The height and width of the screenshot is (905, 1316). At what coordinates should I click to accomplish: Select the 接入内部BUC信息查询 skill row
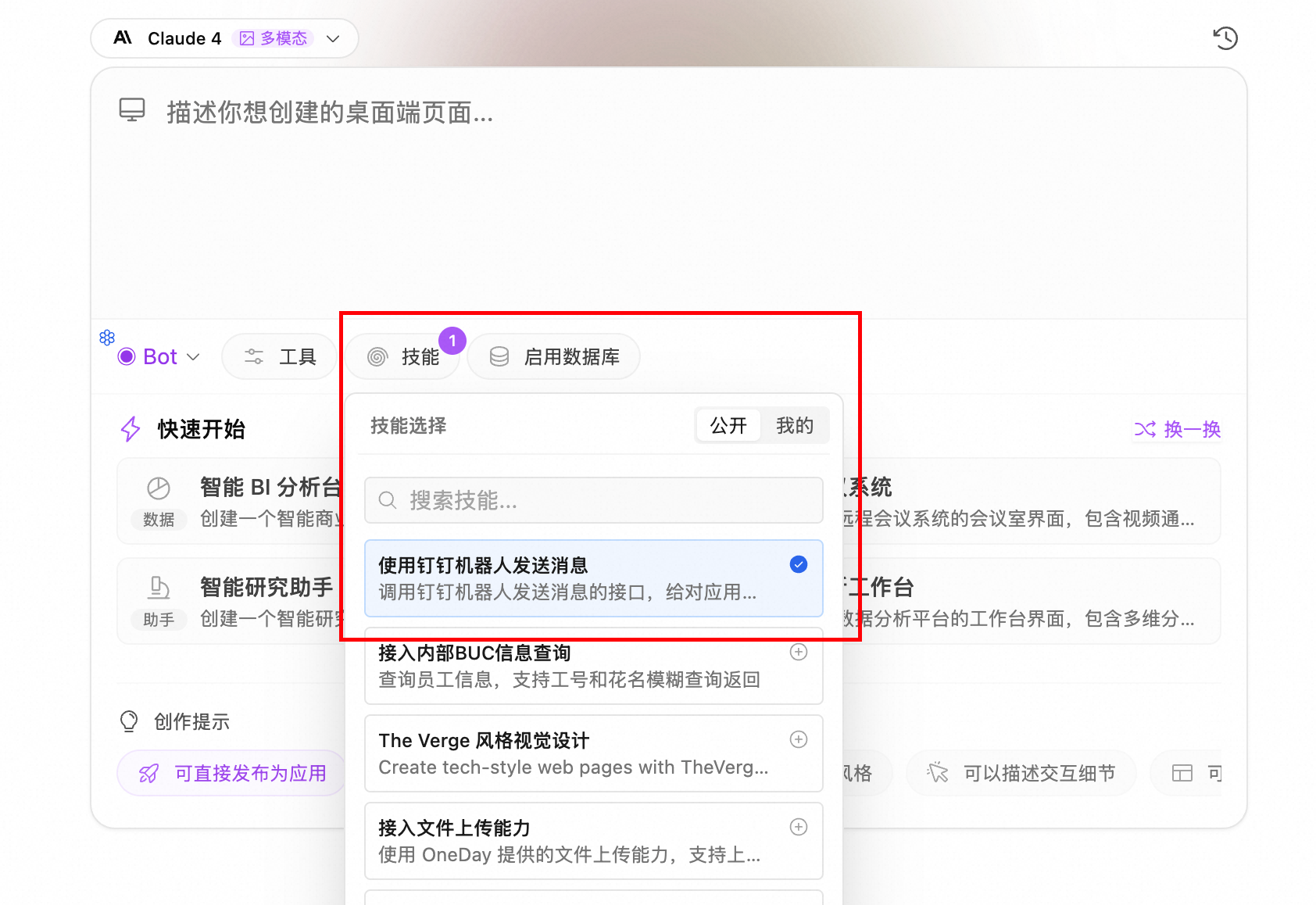click(x=594, y=666)
